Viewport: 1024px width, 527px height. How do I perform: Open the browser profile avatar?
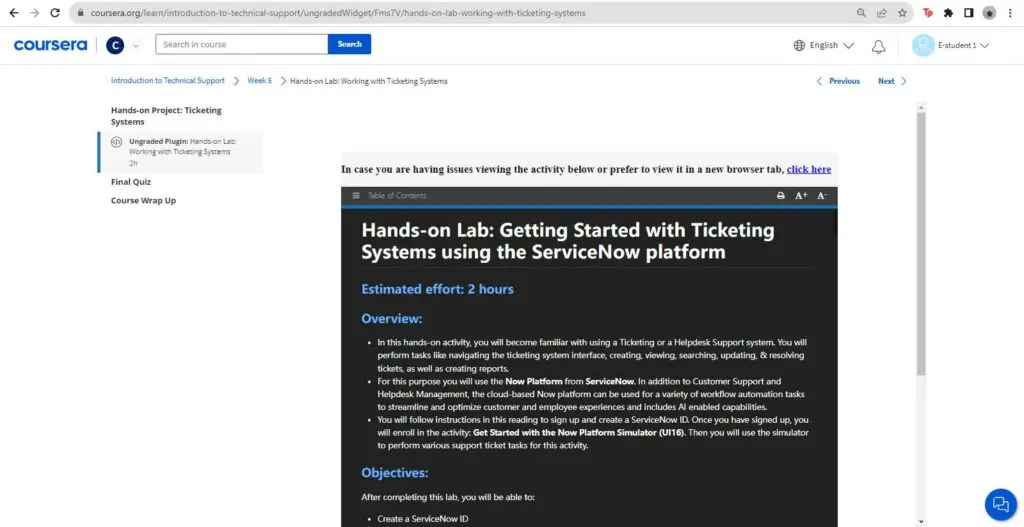pyautogui.click(x=989, y=13)
